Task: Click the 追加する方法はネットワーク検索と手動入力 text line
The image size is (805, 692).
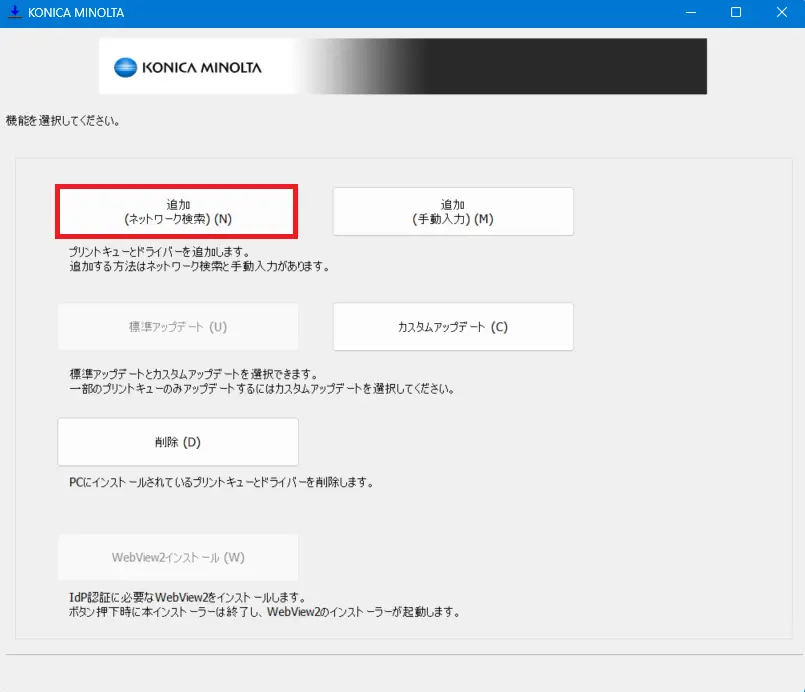Action: pos(198,267)
